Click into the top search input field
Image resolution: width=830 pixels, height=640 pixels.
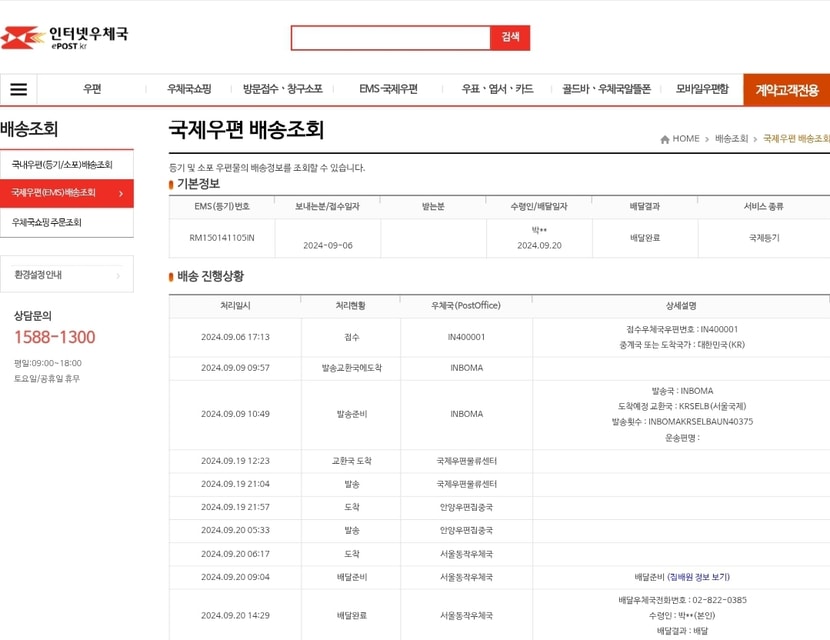click(391, 38)
